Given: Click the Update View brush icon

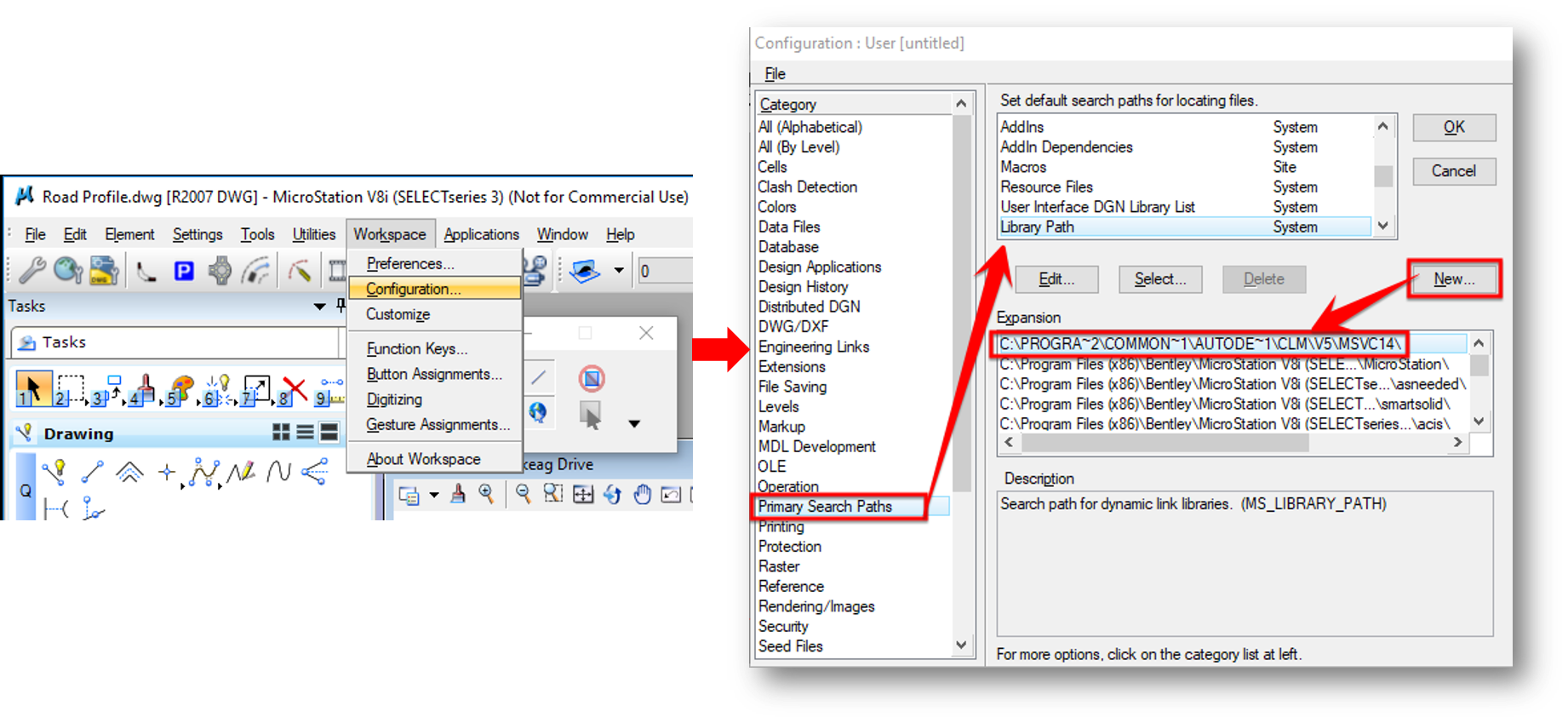Looking at the screenshot, I should [458, 494].
